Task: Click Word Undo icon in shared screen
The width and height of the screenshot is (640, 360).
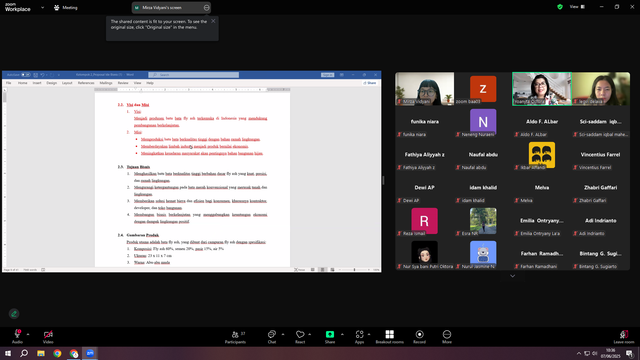Action: click(x=42, y=75)
